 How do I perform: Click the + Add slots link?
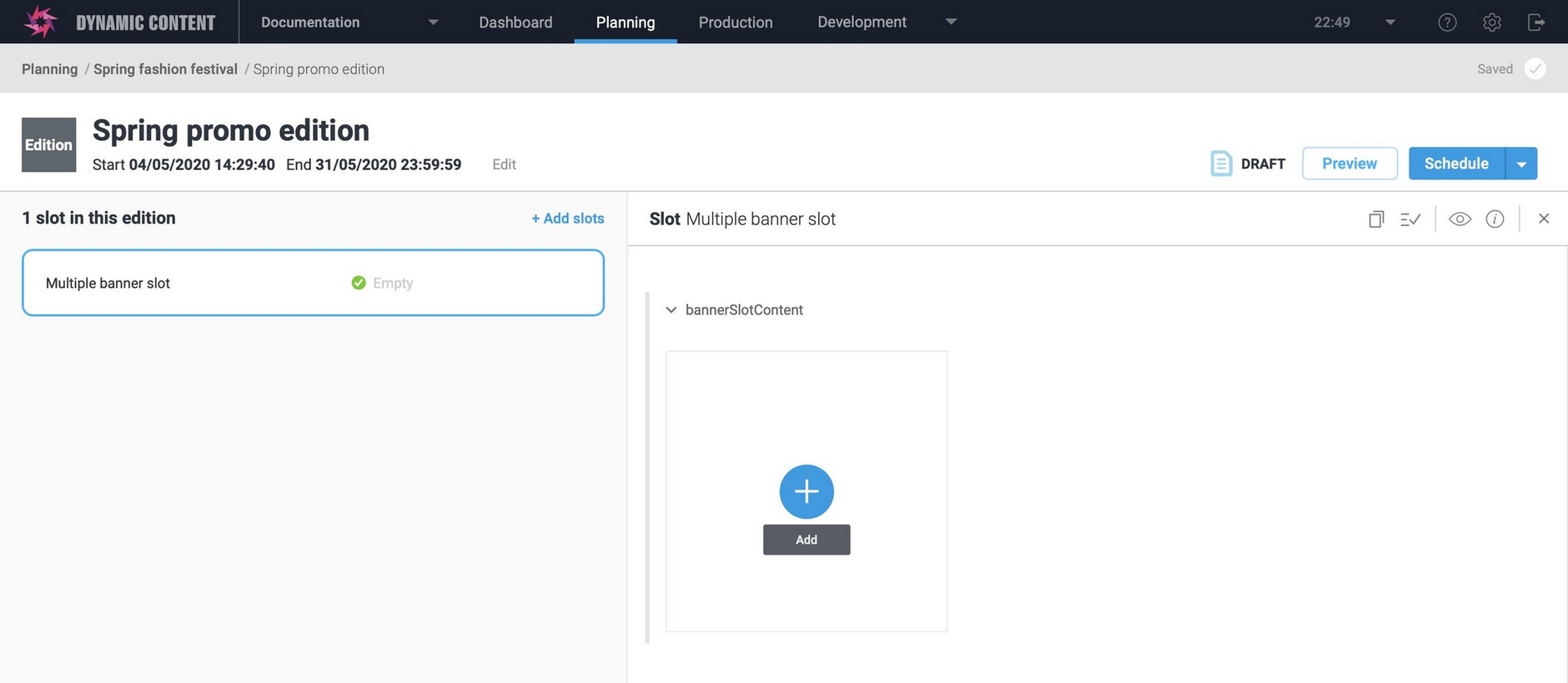point(568,218)
